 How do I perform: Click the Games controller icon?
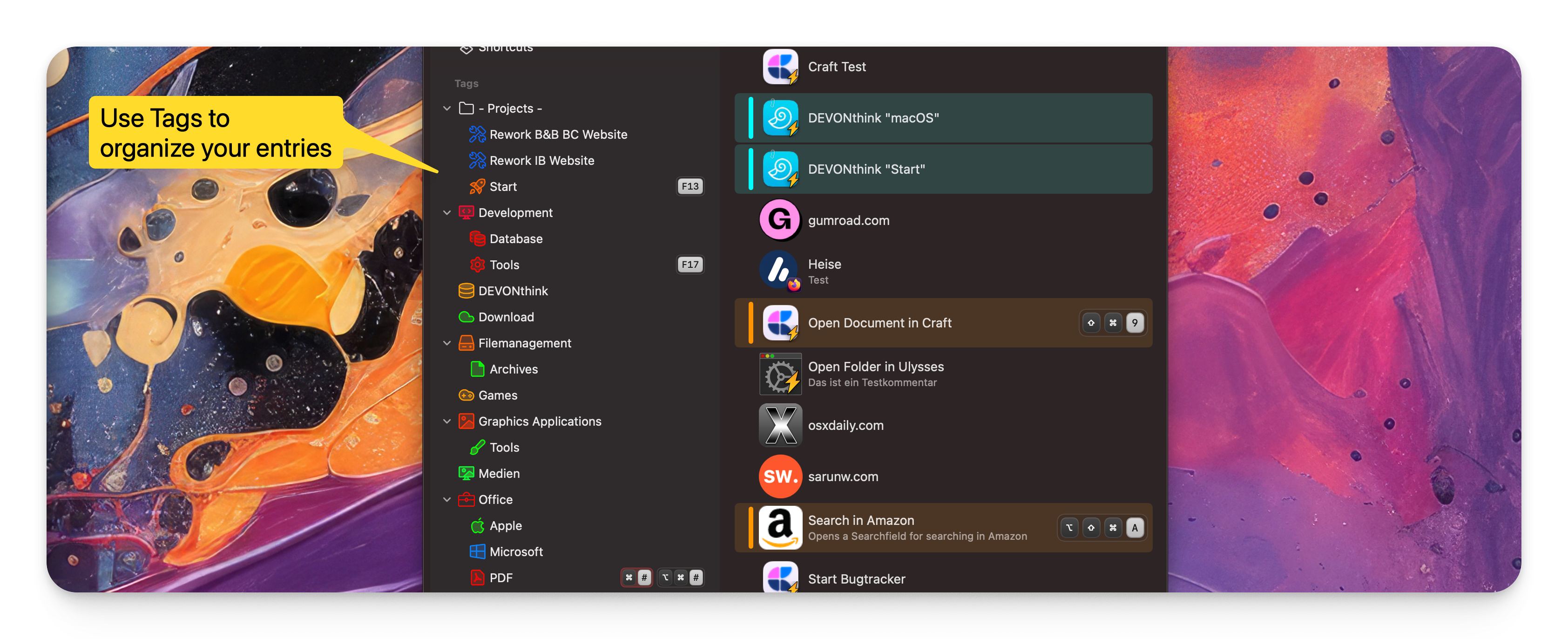tap(466, 395)
